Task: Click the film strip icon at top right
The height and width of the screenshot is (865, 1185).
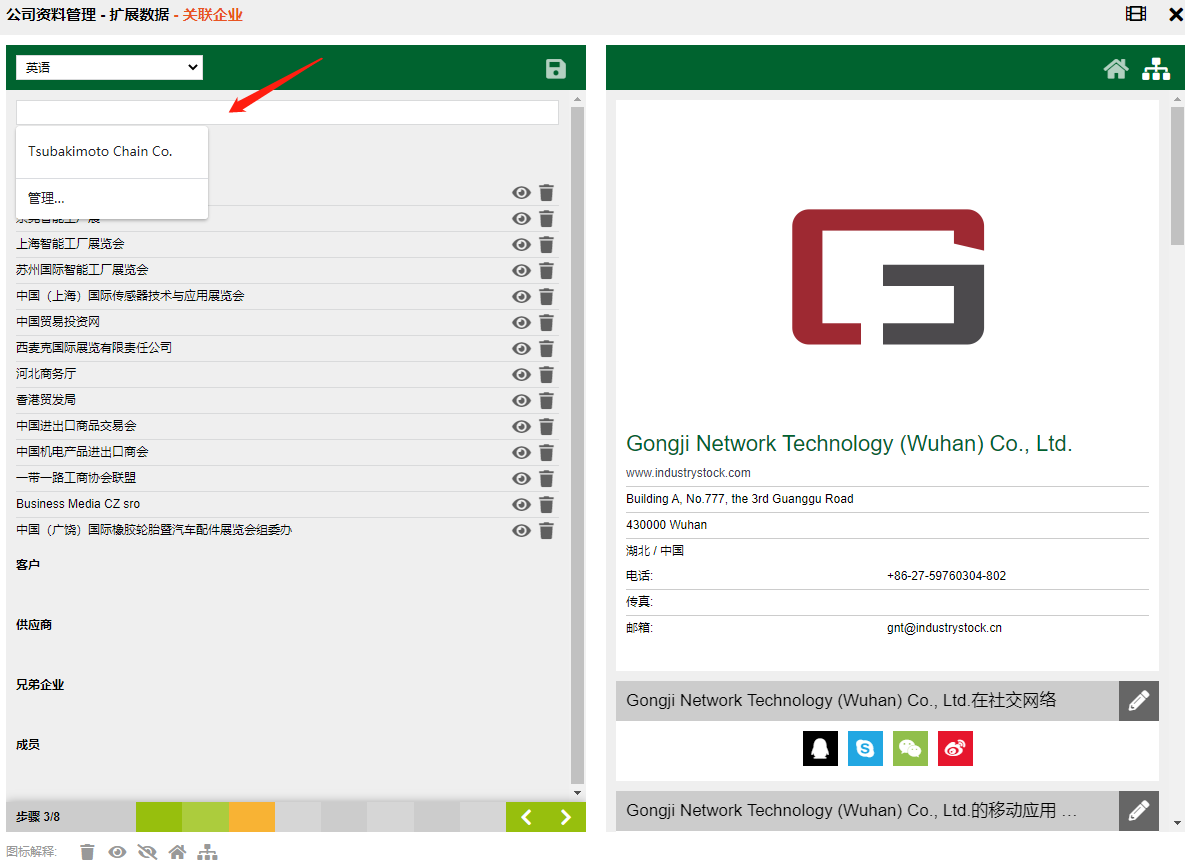Action: (x=1135, y=14)
